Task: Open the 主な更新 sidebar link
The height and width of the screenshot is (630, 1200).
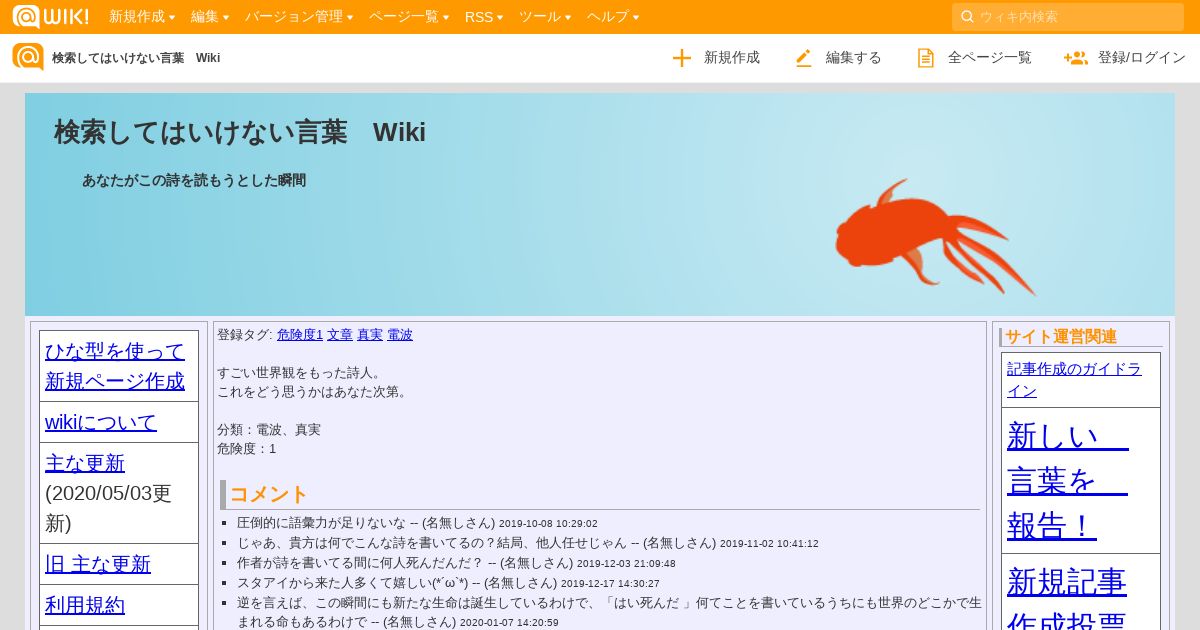Action: click(x=85, y=463)
